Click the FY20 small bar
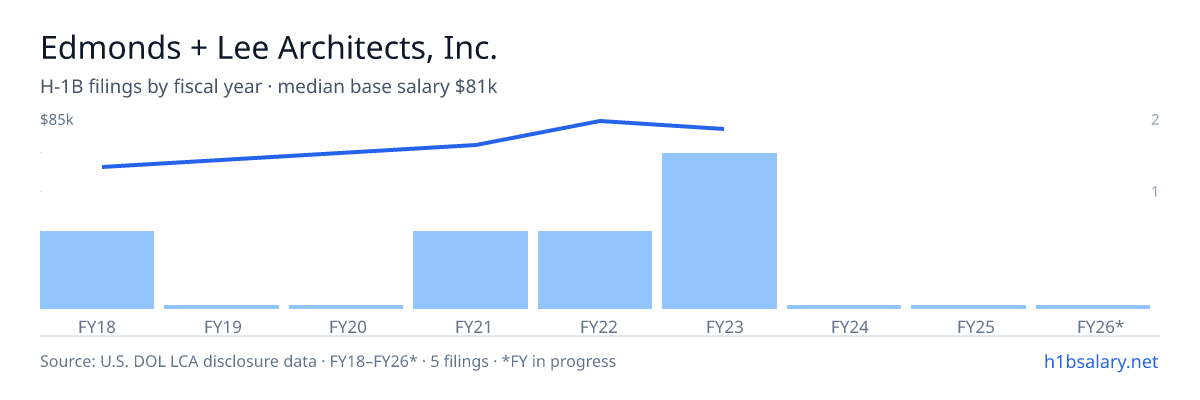This screenshot has height=400, width=1200. click(346, 307)
